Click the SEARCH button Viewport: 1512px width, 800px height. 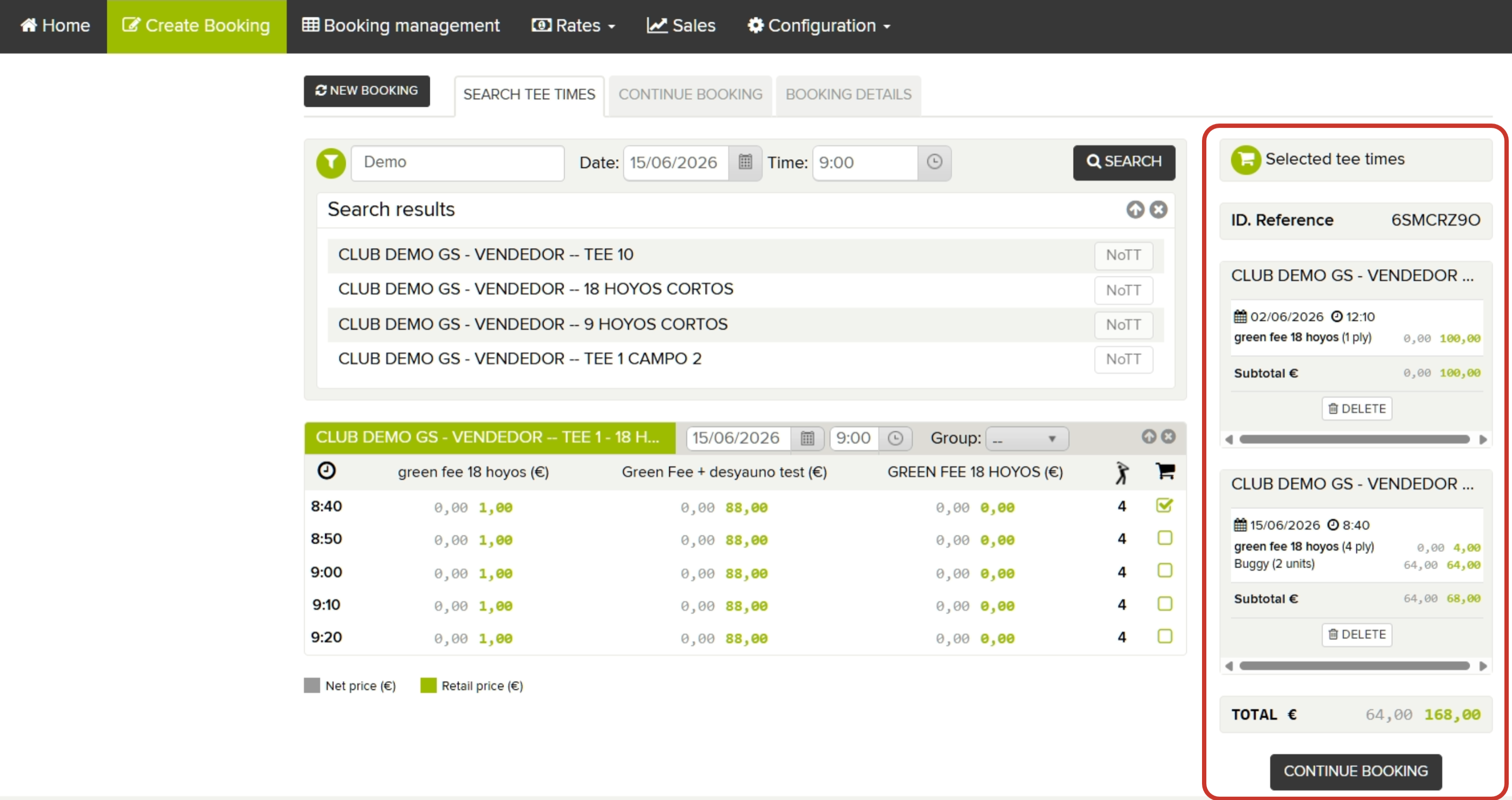tap(1124, 162)
